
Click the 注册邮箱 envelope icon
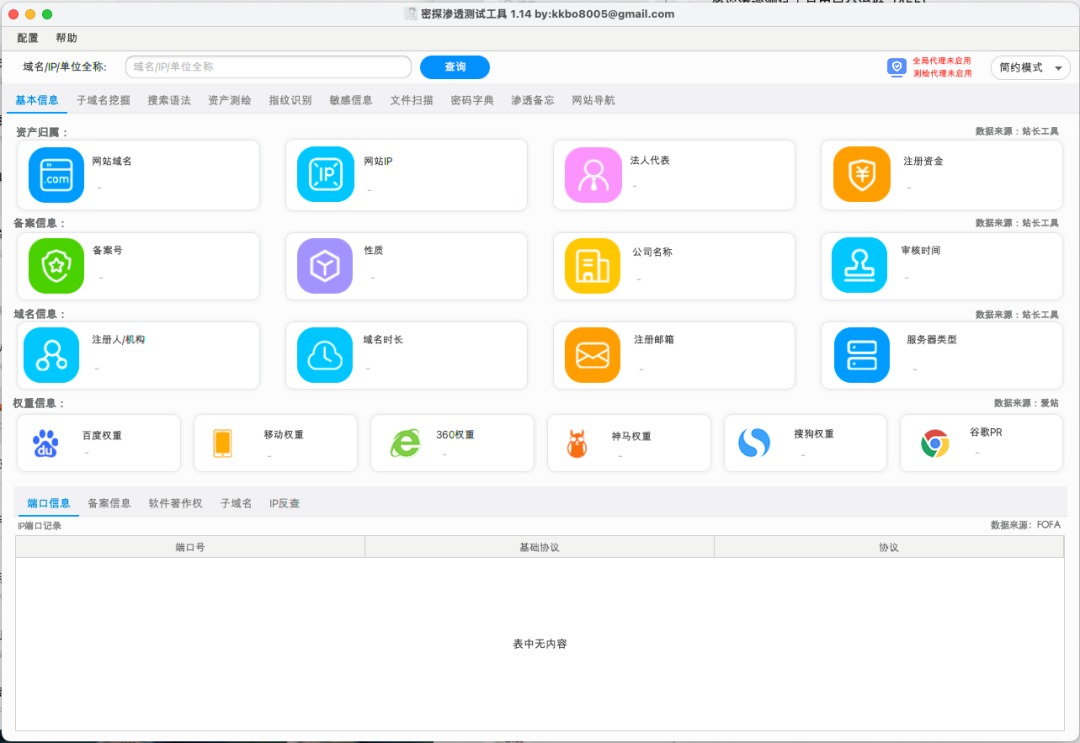[592, 355]
